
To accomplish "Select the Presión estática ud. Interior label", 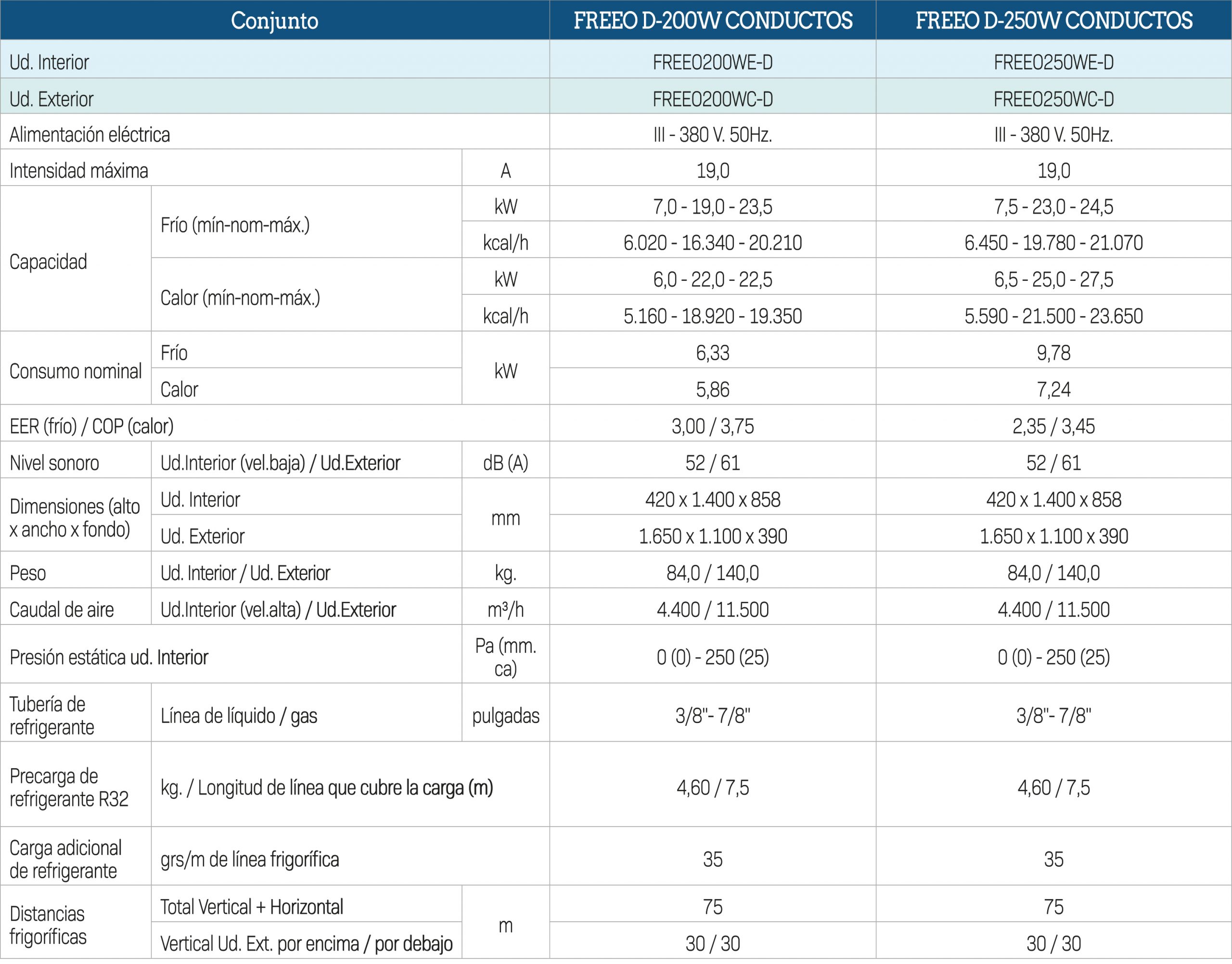I will point(109,658).
